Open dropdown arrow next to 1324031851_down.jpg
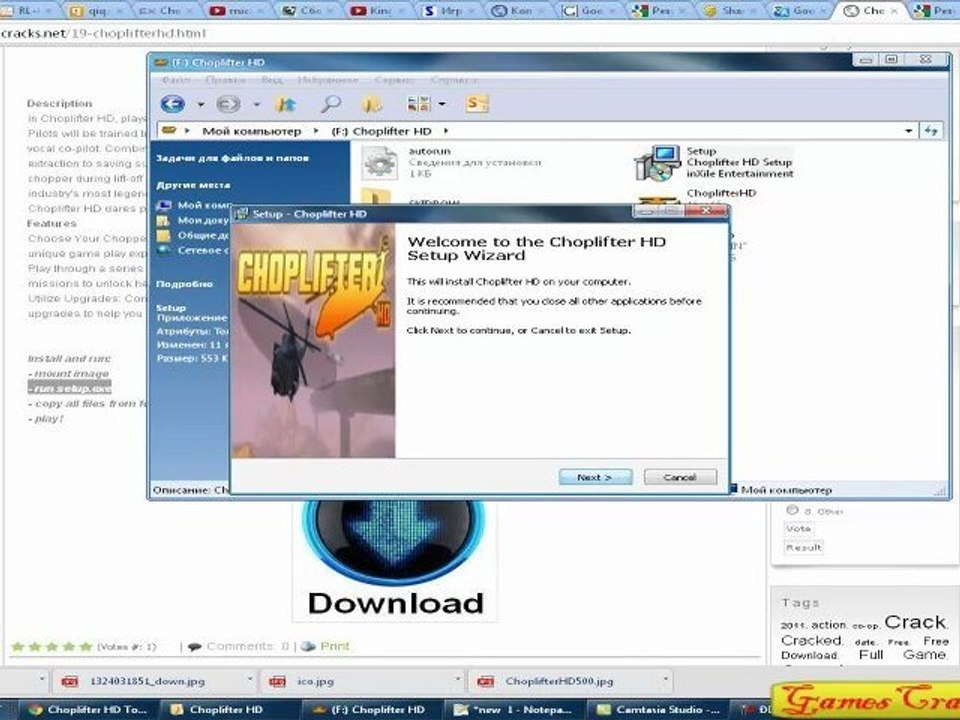960x720 pixels. [249, 680]
